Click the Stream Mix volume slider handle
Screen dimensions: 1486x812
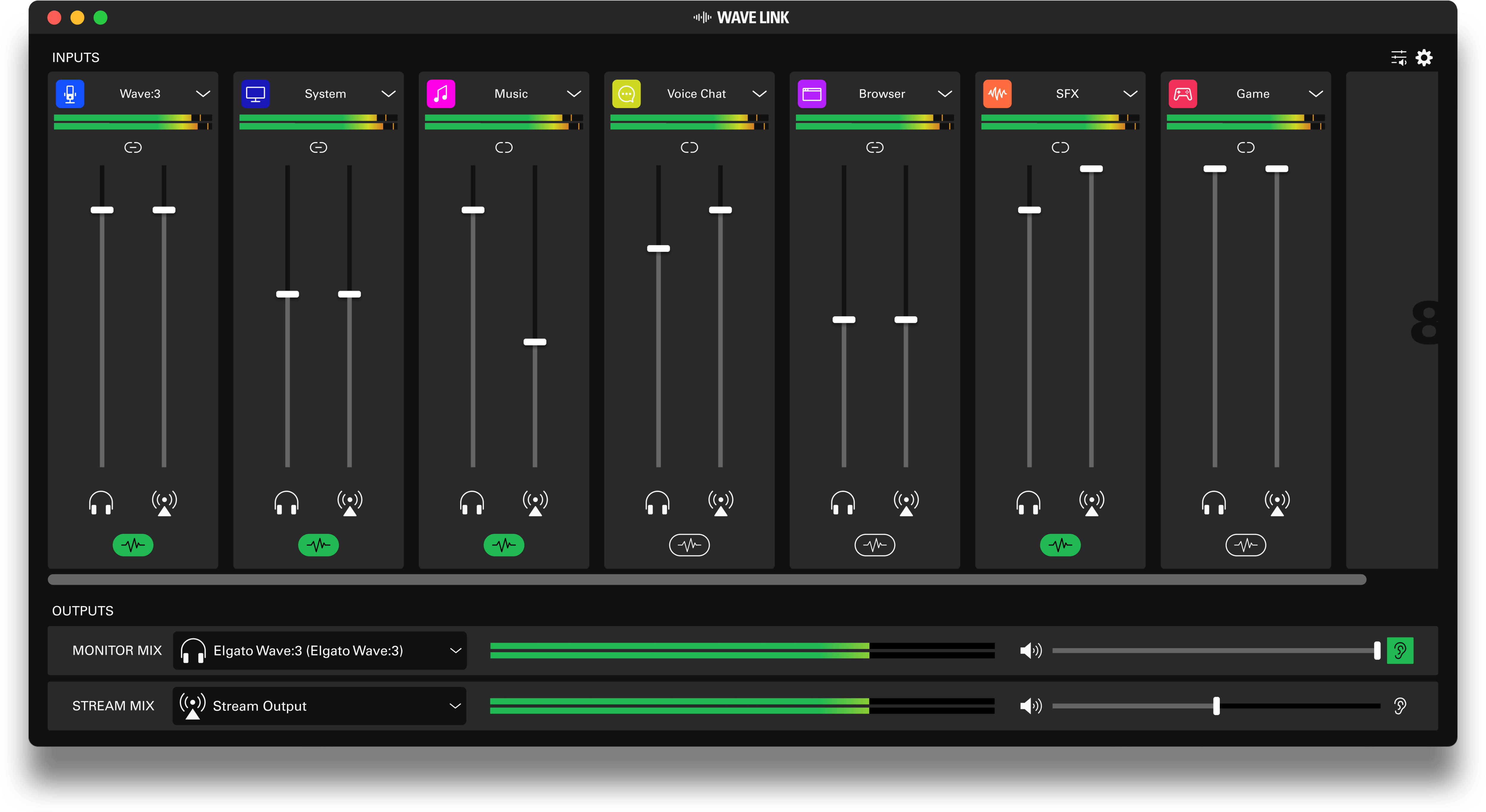click(1216, 706)
